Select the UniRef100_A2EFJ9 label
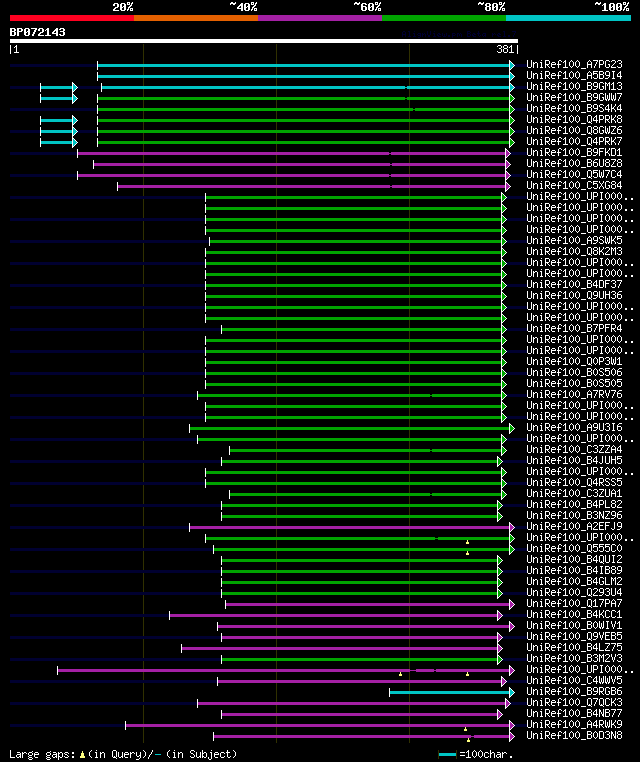Viewport: 640px width, 762px height. point(574,526)
